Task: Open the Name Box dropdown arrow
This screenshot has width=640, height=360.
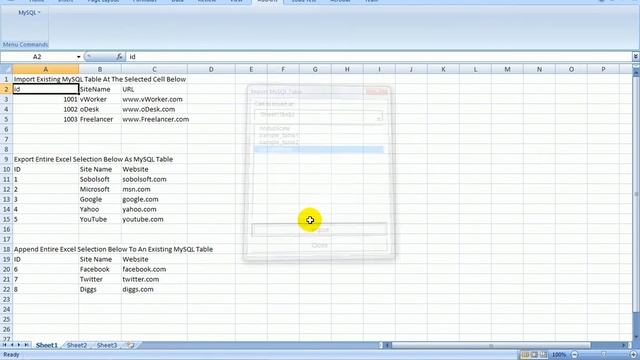Action: (x=78, y=57)
